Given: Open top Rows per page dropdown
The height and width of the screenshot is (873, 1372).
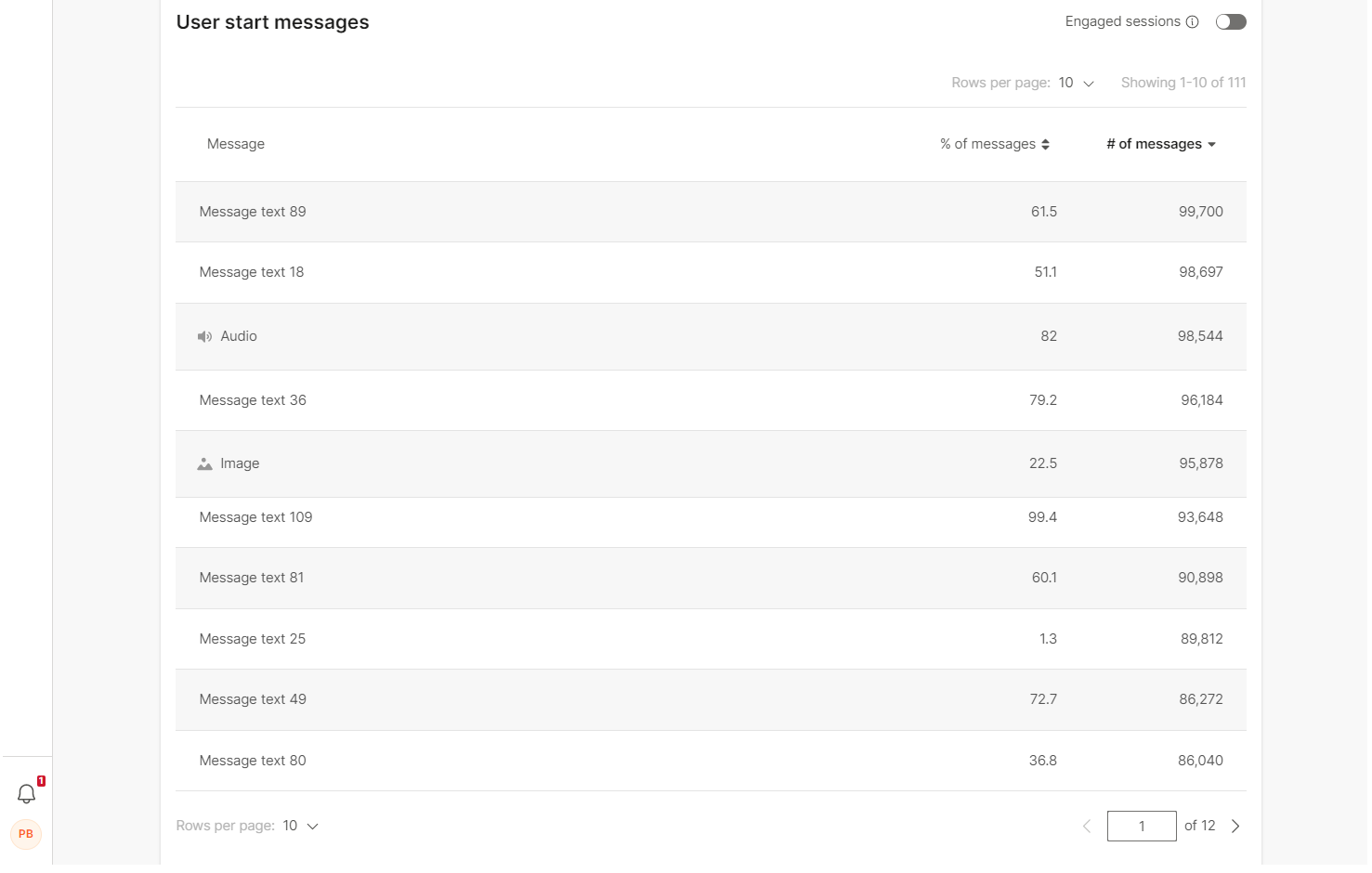Looking at the screenshot, I should pyautogui.click(x=1077, y=84).
